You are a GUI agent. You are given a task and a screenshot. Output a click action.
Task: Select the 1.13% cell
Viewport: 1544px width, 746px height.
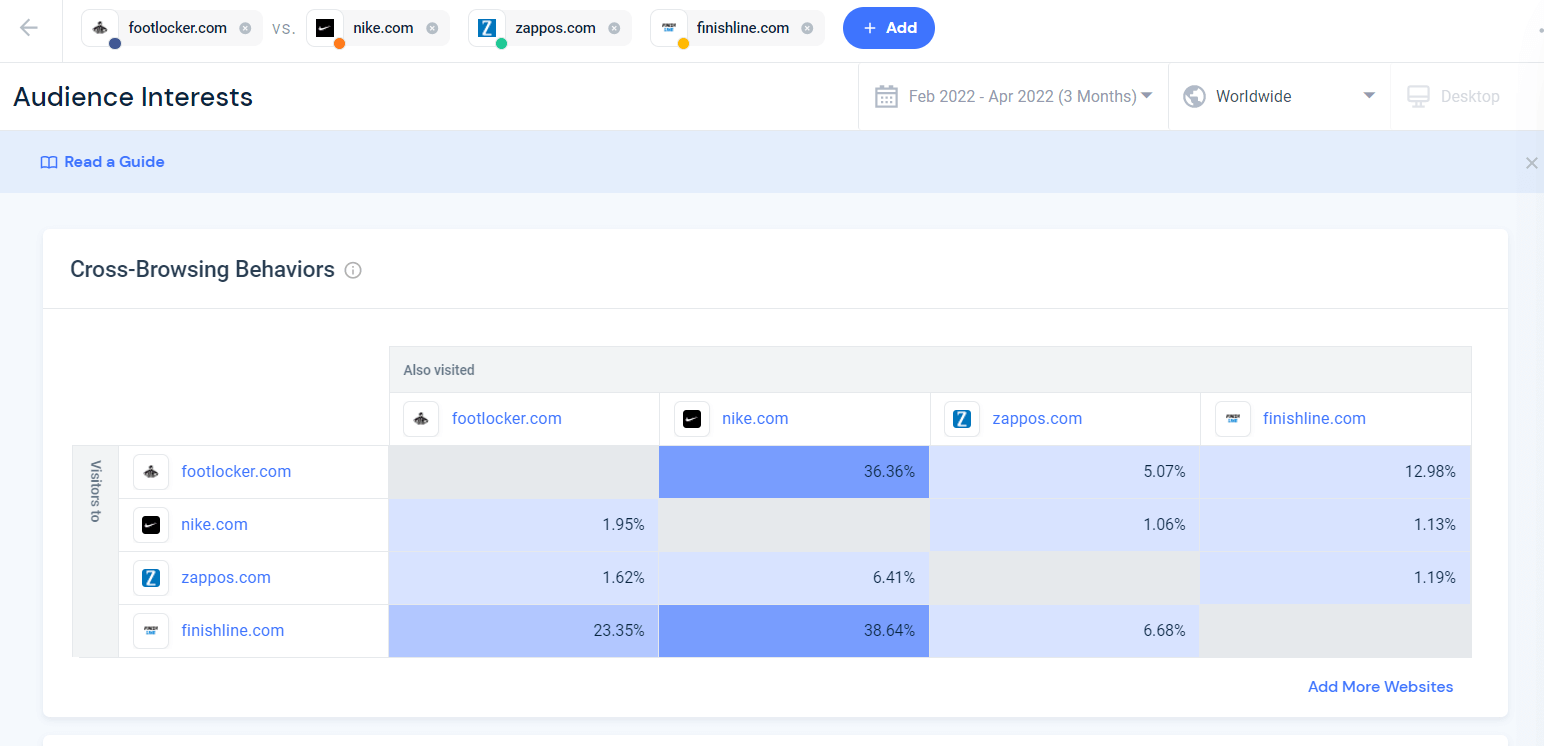1336,525
